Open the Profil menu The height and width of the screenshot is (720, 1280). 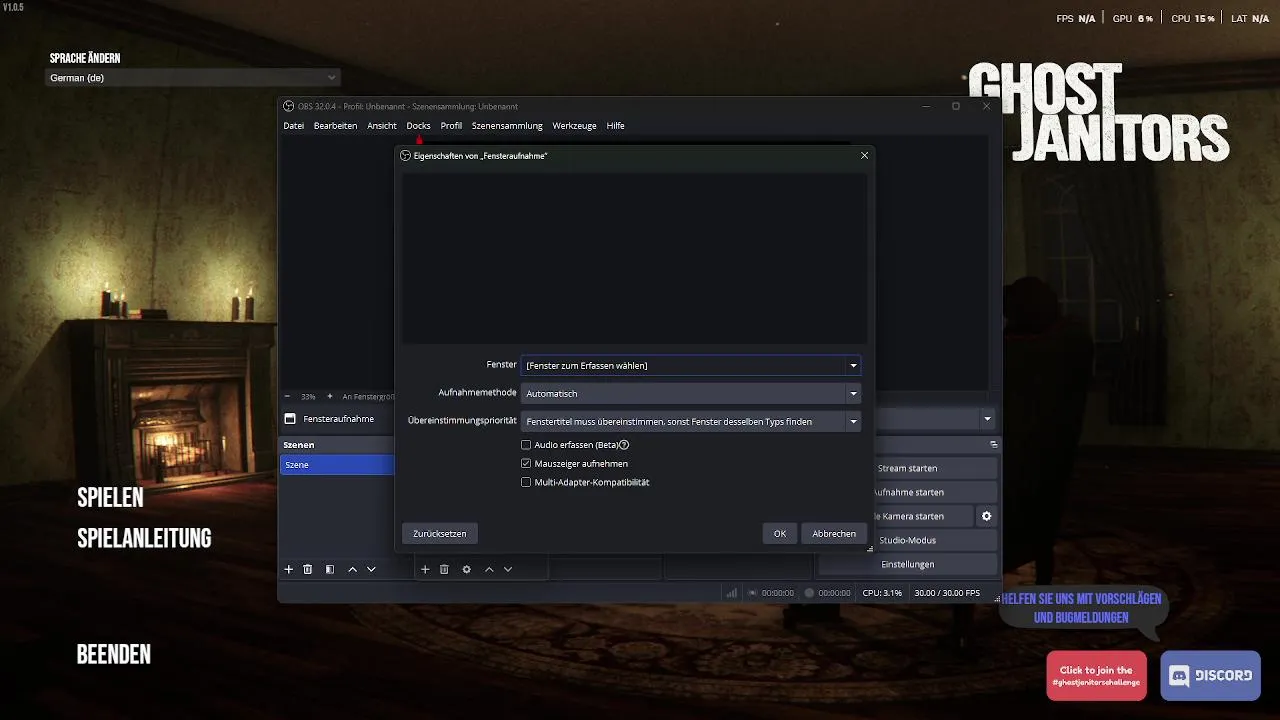(451, 126)
